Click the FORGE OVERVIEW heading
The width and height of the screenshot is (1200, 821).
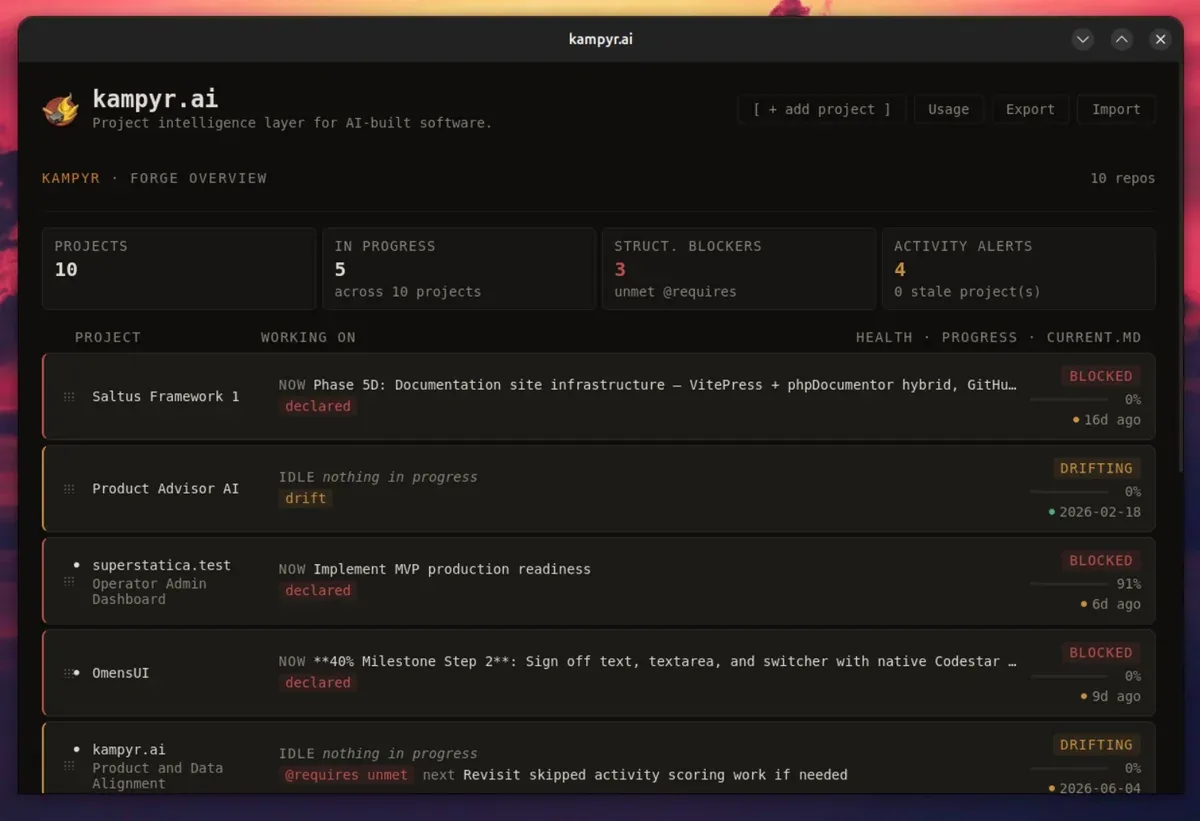(198, 178)
